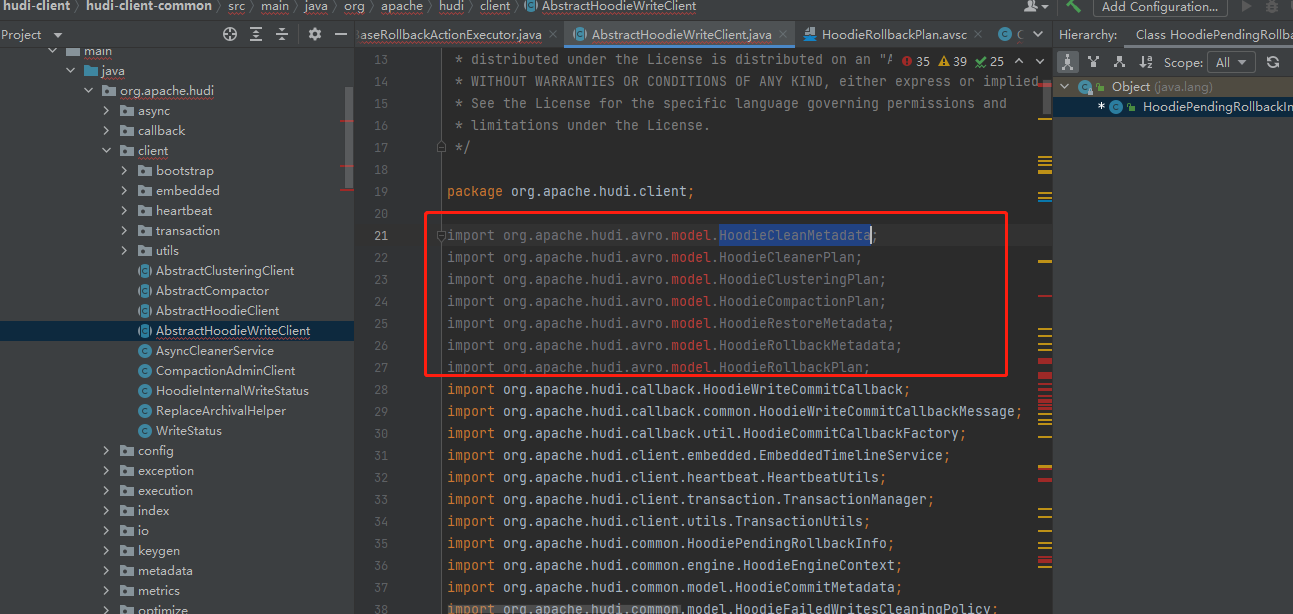This screenshot has width=1293, height=614.
Task: Close the BaseRollbackActionExecutor.java tab
Action: 554,35
